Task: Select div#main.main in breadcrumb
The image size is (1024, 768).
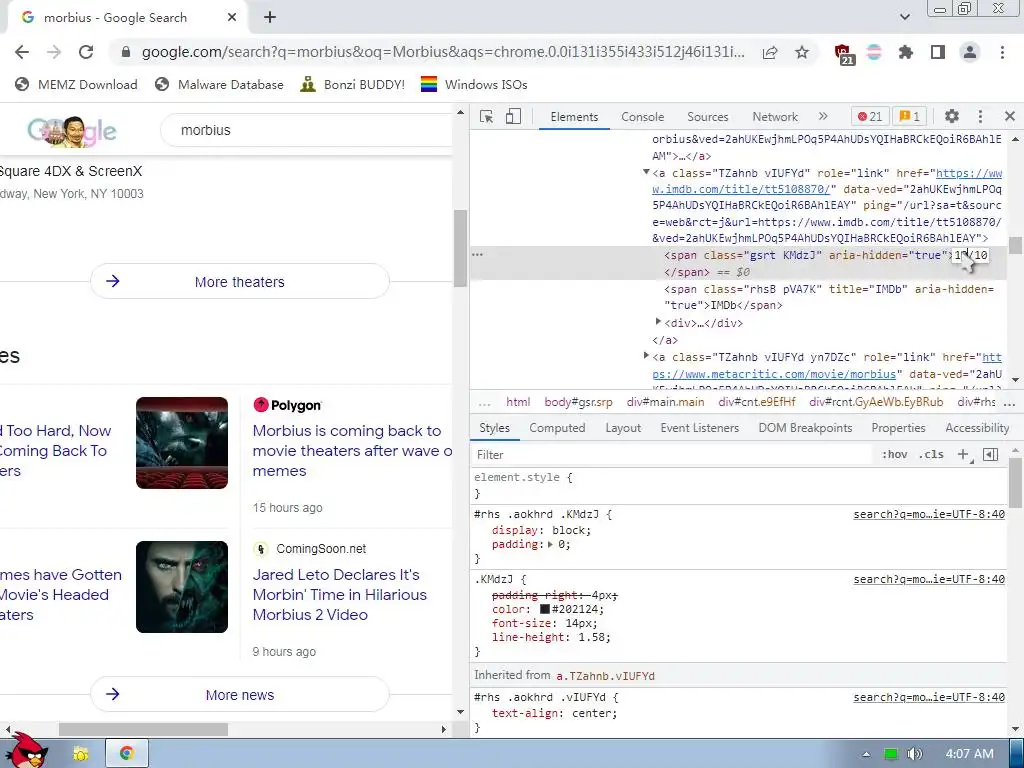Action: point(665,402)
